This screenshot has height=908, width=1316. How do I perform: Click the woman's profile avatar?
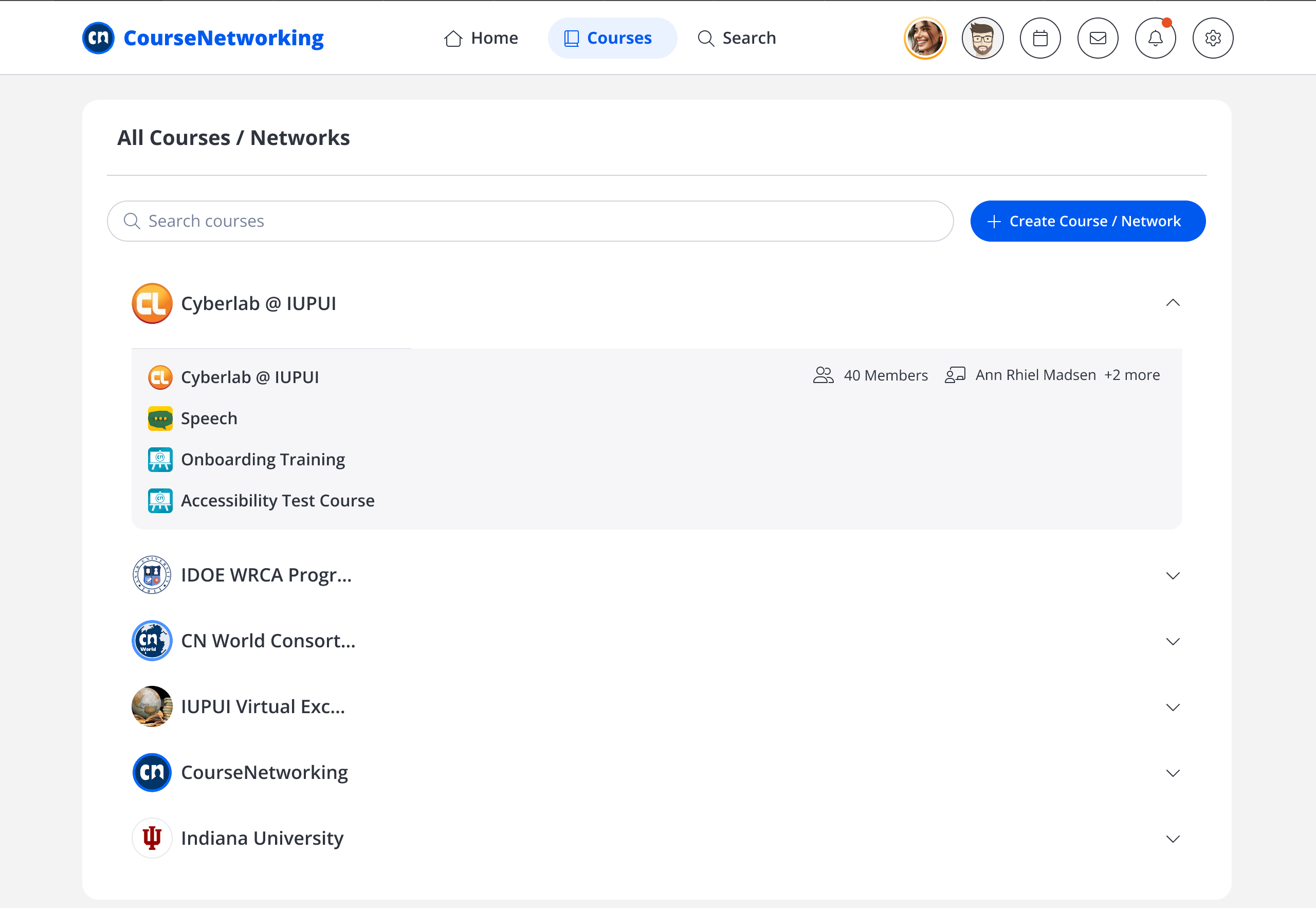click(x=925, y=38)
